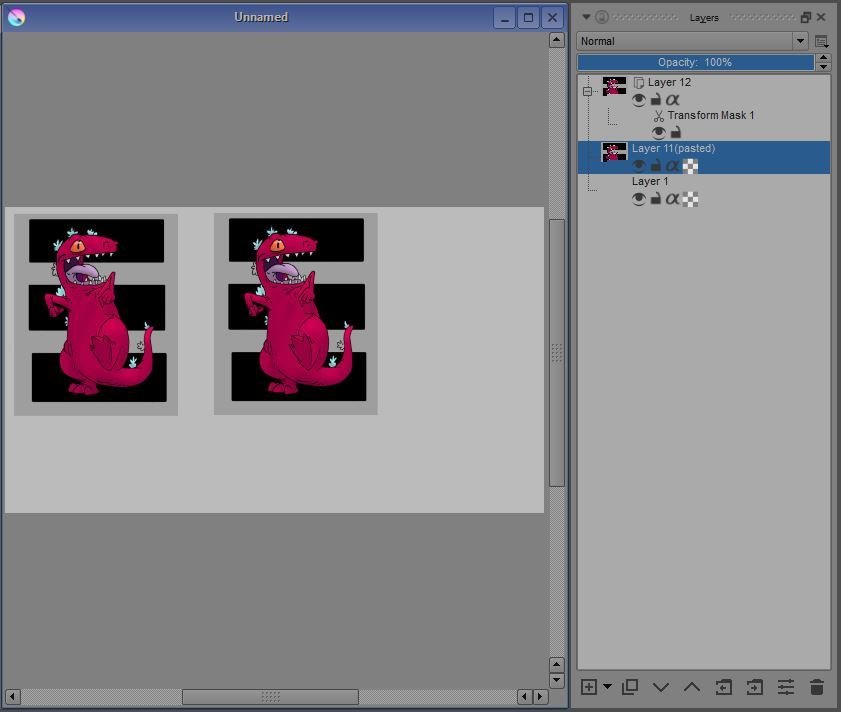Click the Transform Mask 1 scissors icon
The image size is (841, 712).
tap(659, 115)
